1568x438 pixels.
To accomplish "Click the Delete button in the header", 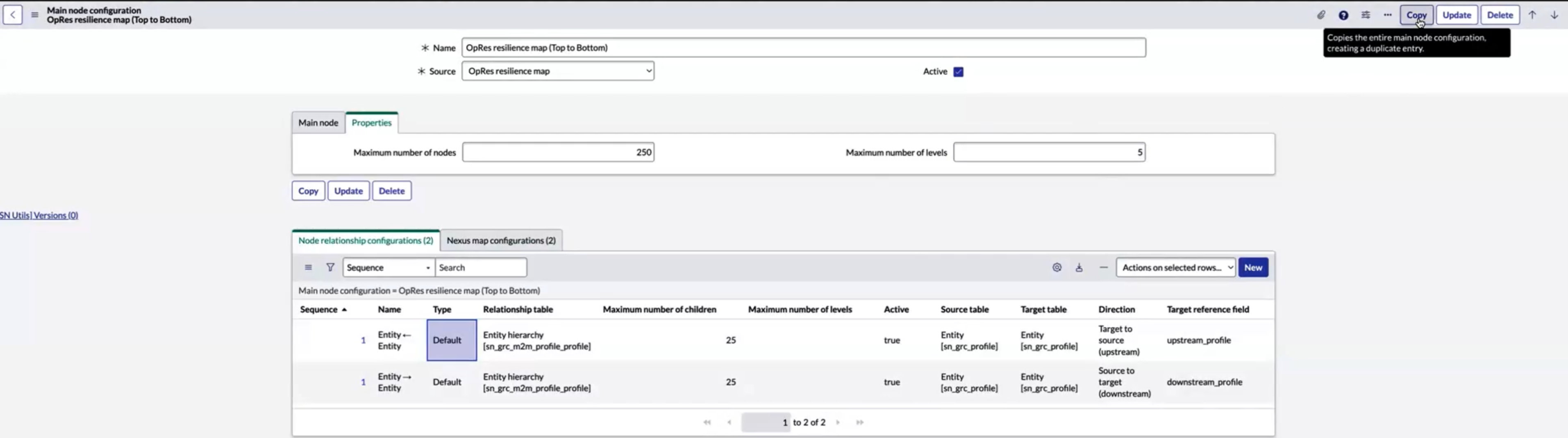I will (1500, 15).
